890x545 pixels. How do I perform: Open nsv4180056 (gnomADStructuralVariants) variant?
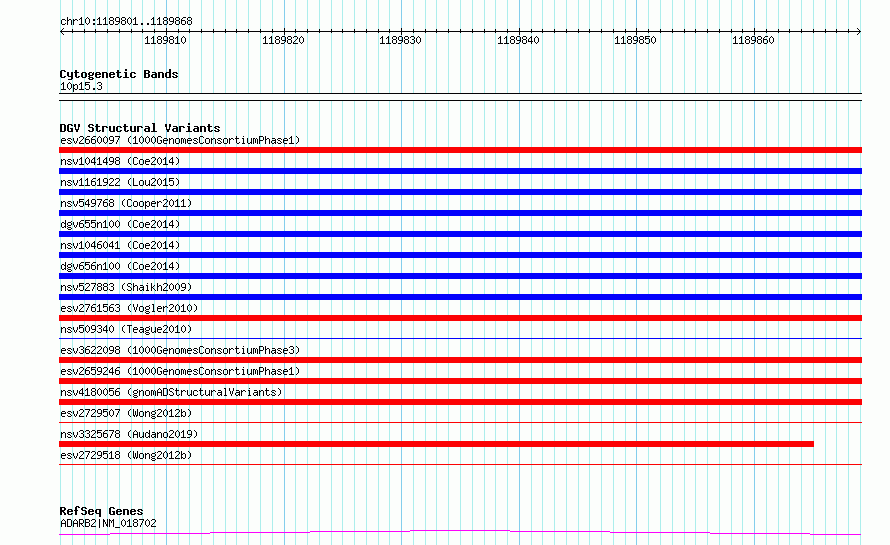171,392
